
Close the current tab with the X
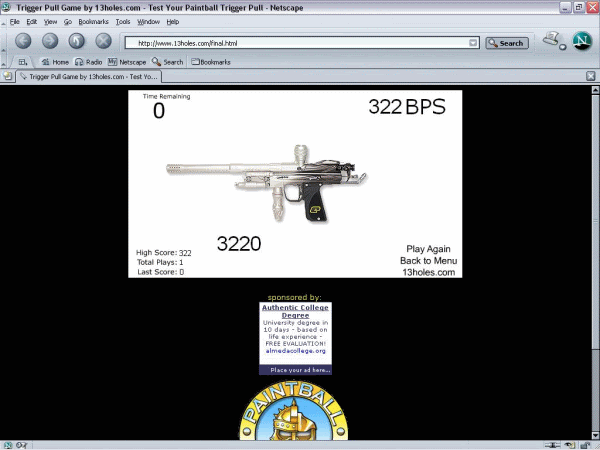click(x=590, y=76)
